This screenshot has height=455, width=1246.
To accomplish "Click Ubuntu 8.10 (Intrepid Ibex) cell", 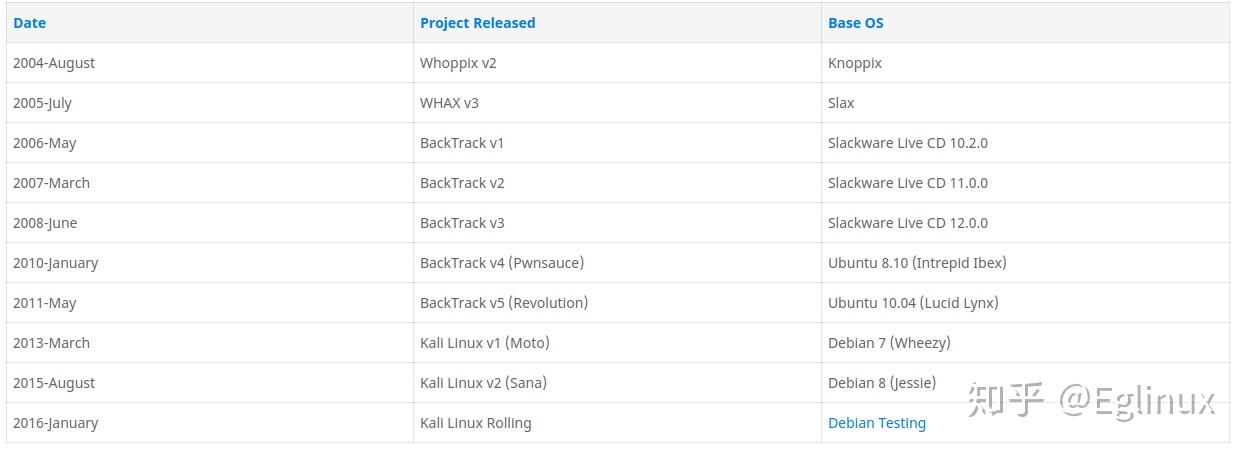I will click(x=917, y=263).
